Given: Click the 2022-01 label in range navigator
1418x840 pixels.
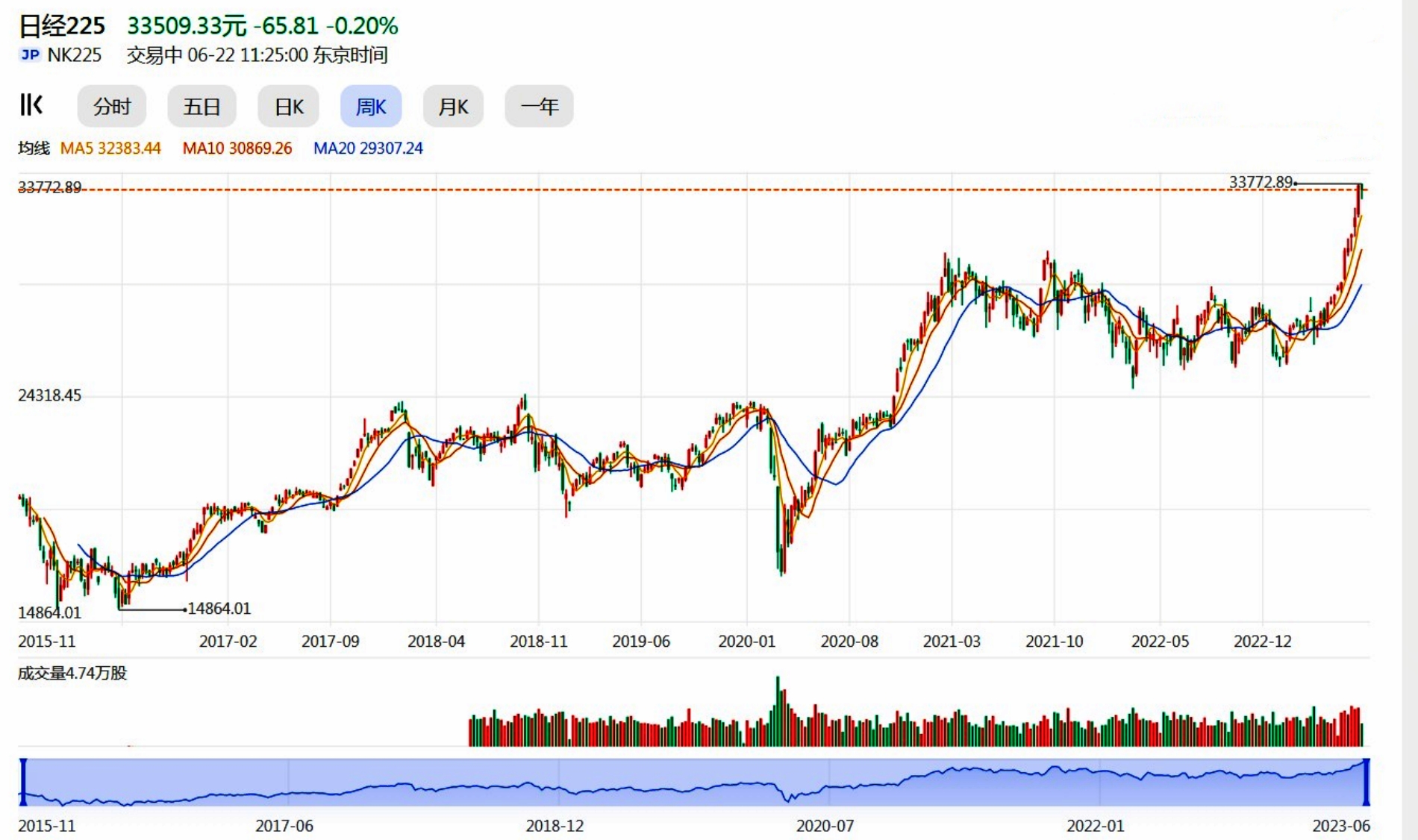Looking at the screenshot, I should [x=1095, y=826].
